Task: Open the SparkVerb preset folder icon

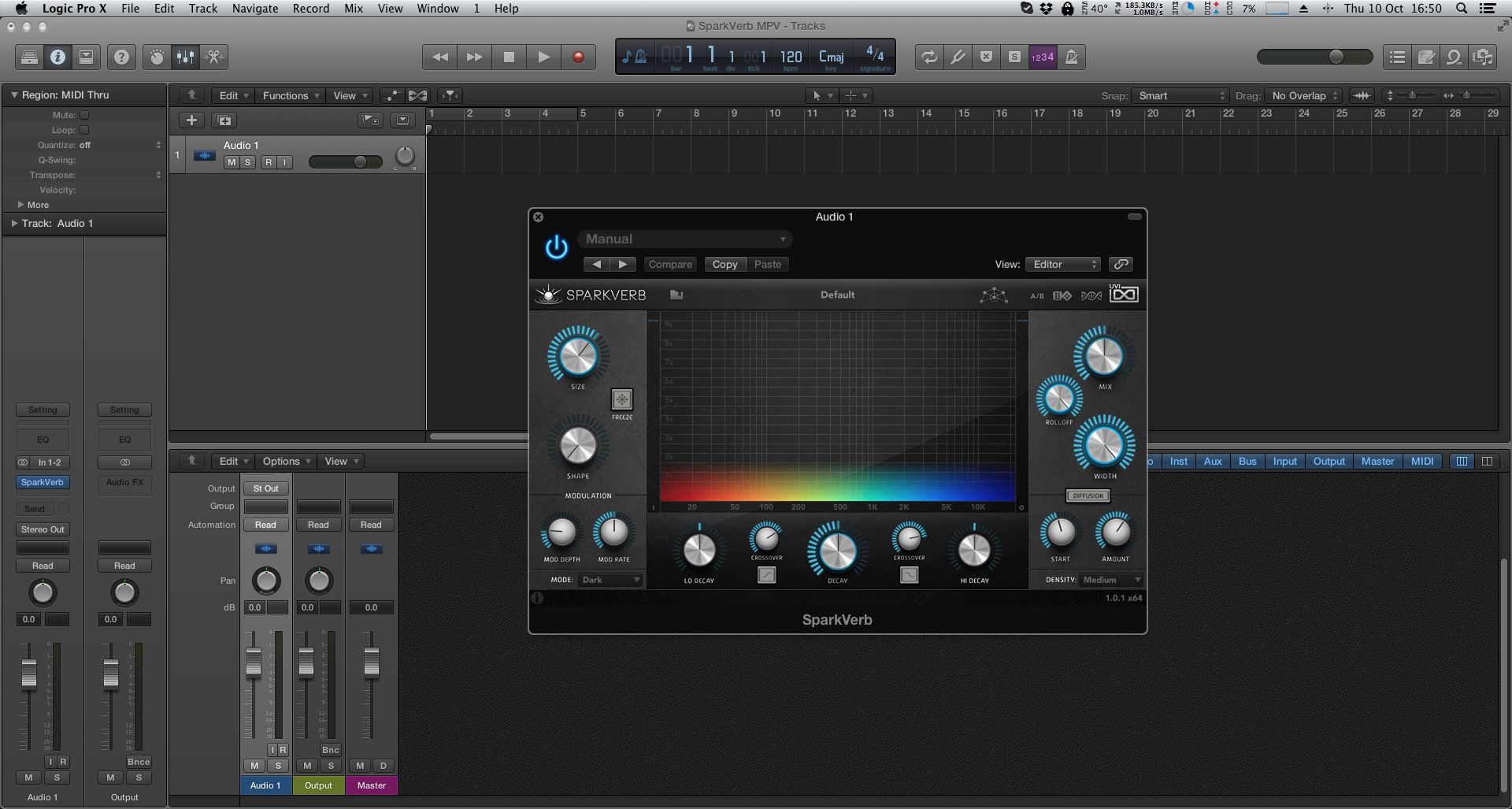Action: pos(676,295)
